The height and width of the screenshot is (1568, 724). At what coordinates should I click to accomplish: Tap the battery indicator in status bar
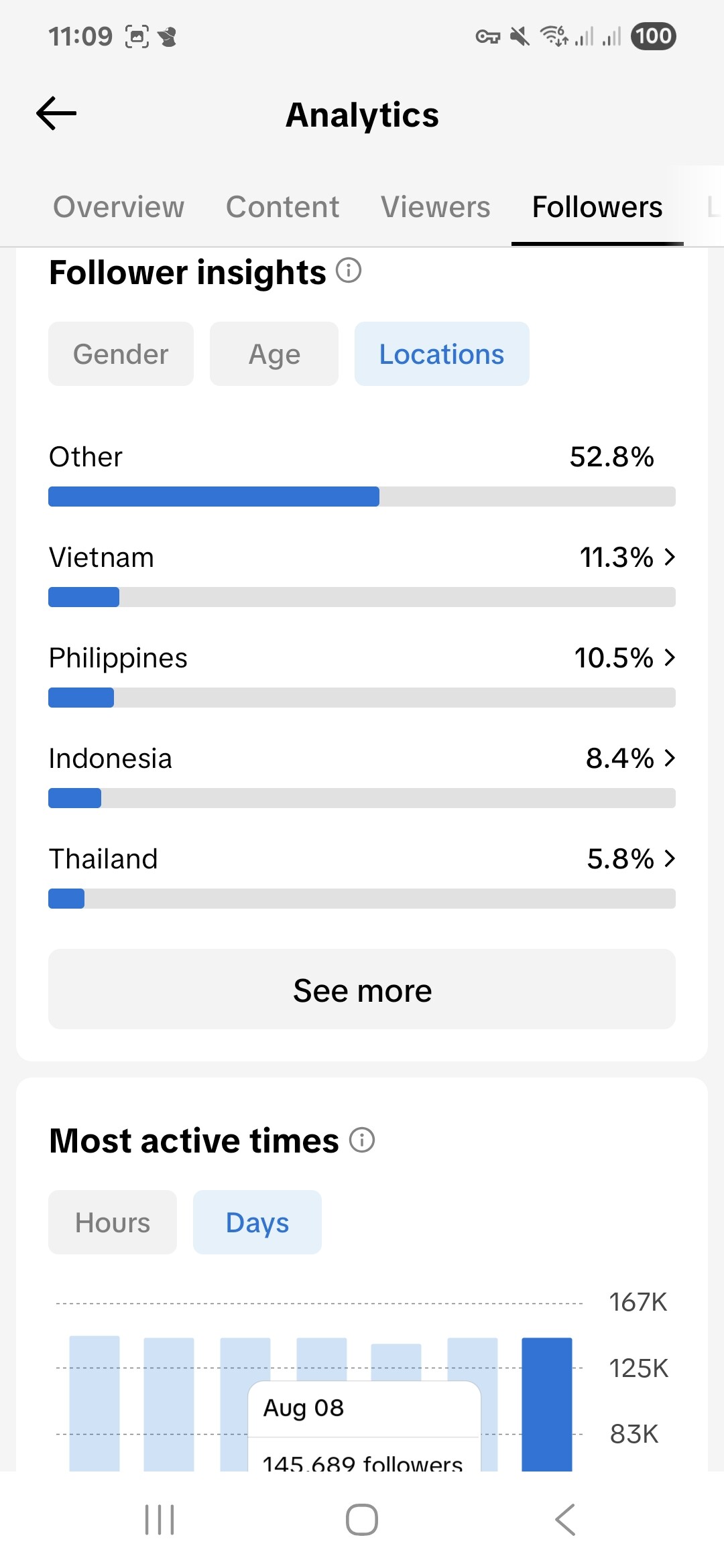coord(653,36)
